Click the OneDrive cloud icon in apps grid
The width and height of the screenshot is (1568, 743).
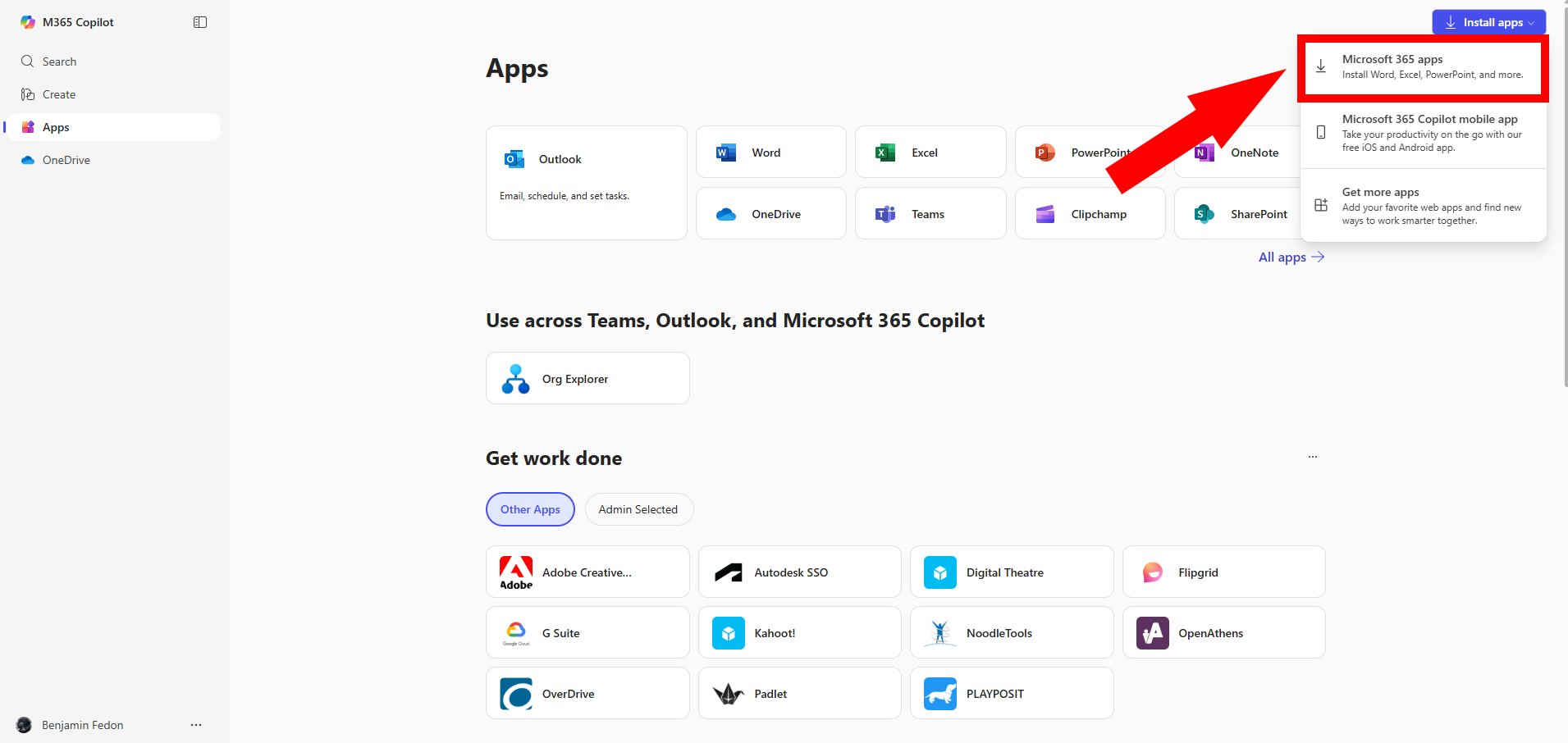(x=726, y=214)
